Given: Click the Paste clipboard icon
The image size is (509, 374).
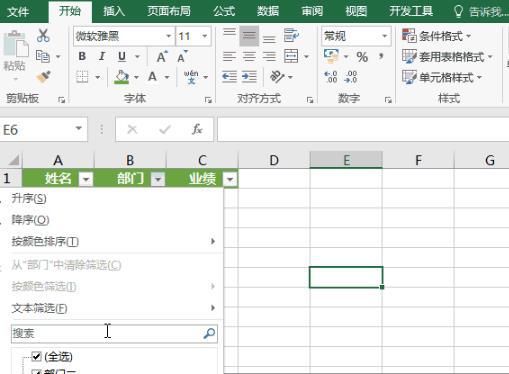Looking at the screenshot, I should click(x=15, y=45).
